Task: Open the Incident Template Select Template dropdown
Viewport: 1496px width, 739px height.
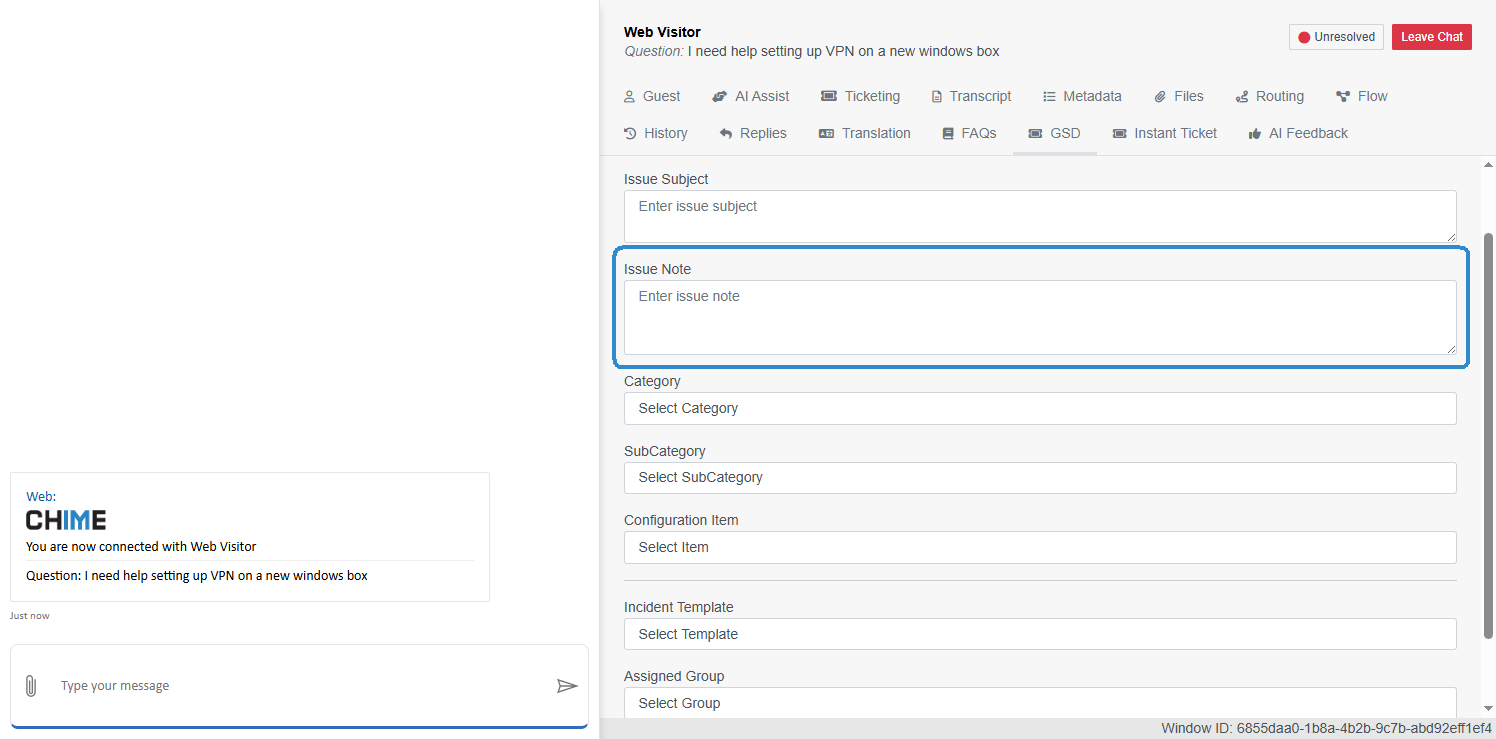Action: coord(1040,634)
